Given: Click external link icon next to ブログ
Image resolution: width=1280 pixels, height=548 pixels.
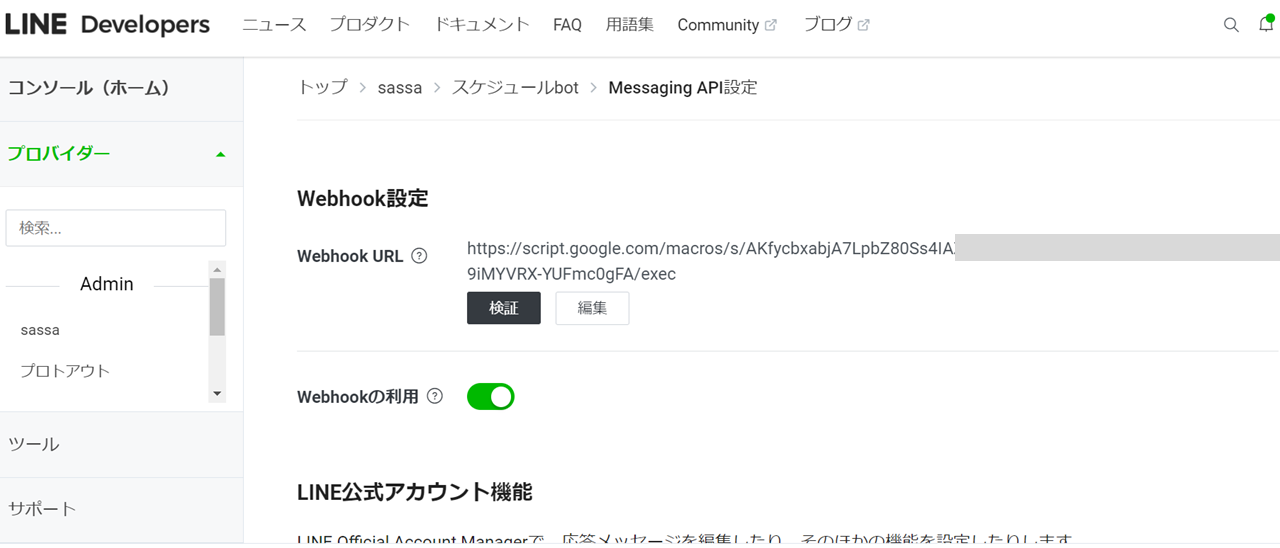Looking at the screenshot, I should coord(863,25).
